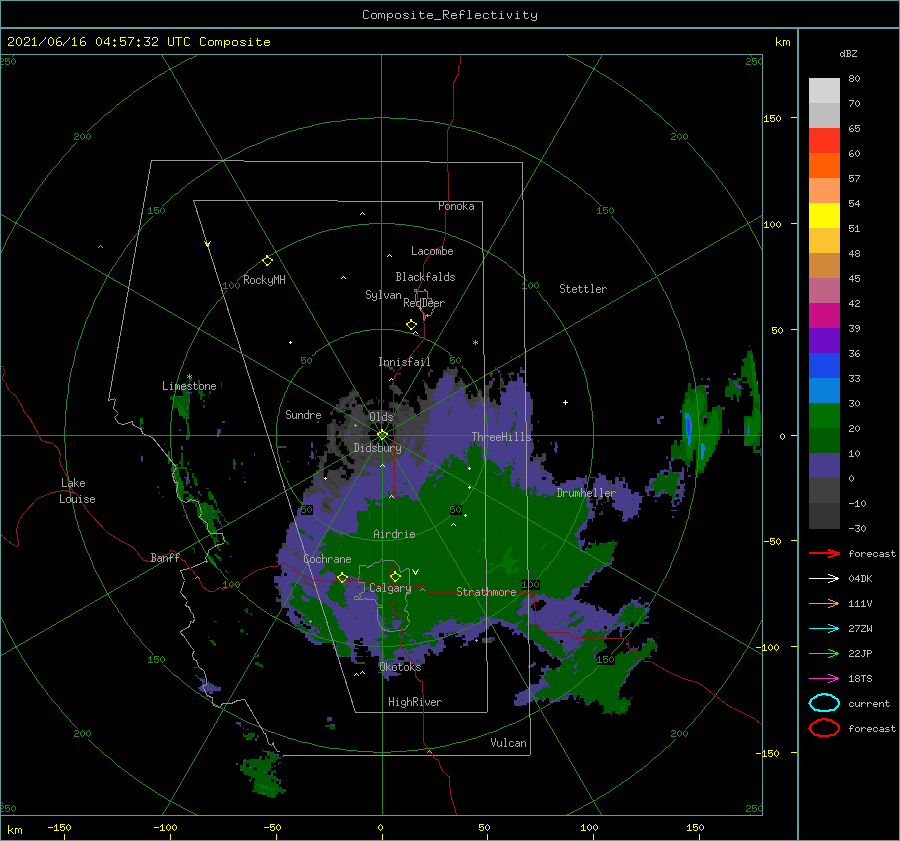
Task: Click the Innisfail city label
Action: coord(404,362)
